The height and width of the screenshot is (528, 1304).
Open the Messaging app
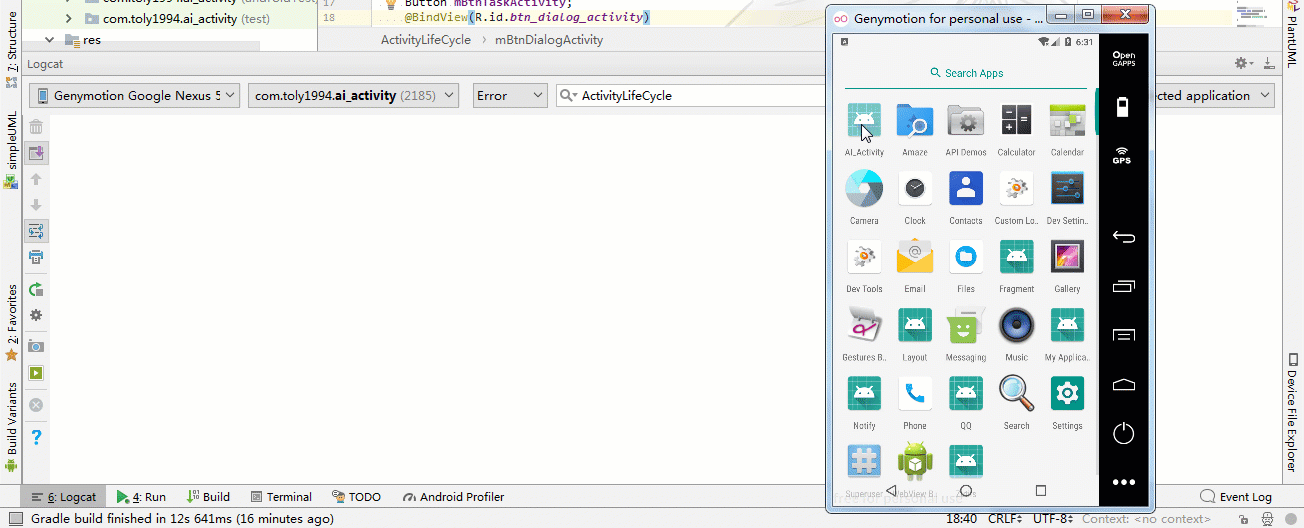coord(965,326)
